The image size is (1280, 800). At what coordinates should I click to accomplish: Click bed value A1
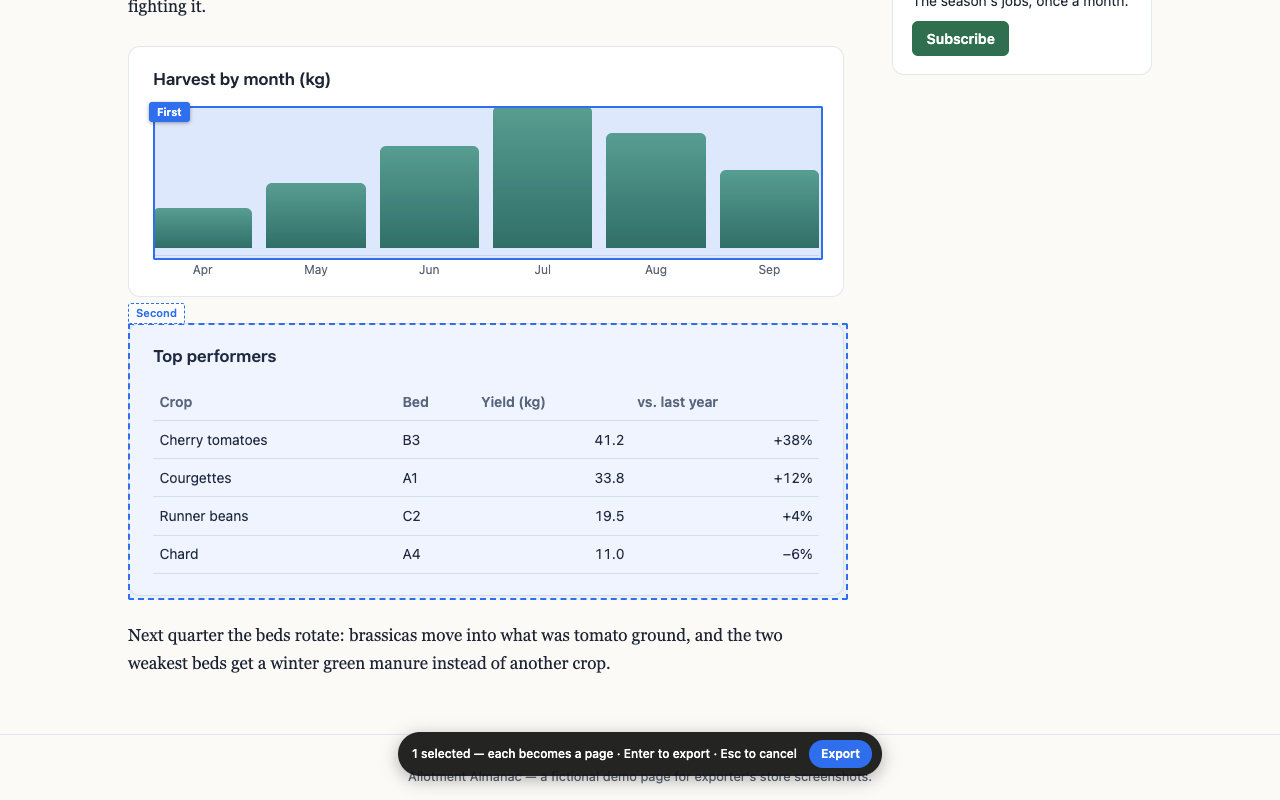pyautogui.click(x=410, y=478)
